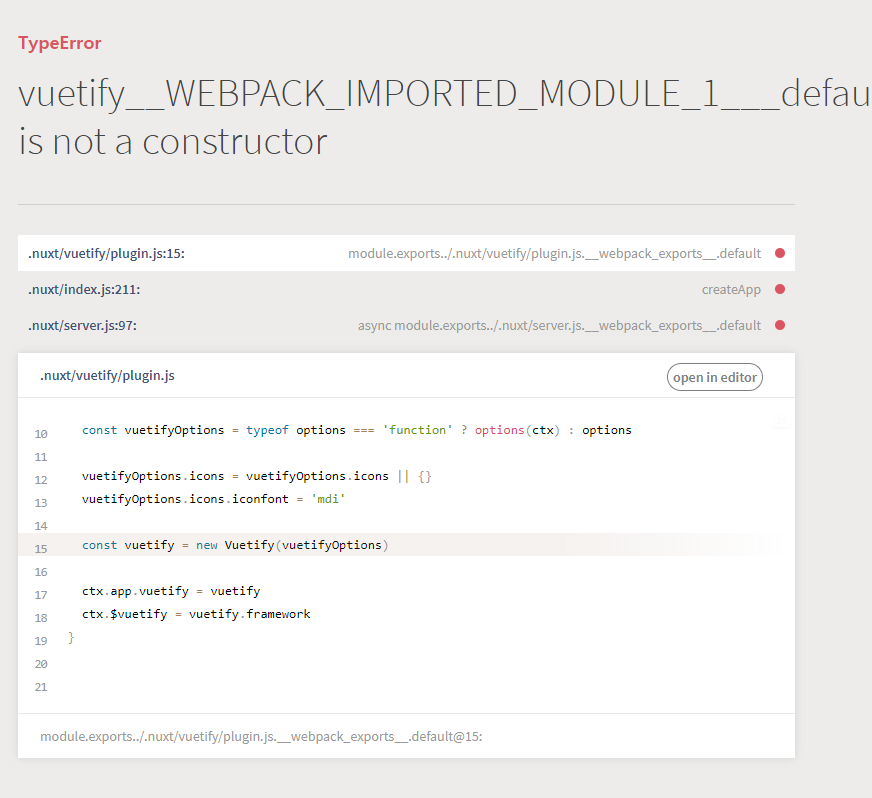
Task: Select the .nuxt/vuetify/plugin.js file tab
Action: click(x=106, y=375)
